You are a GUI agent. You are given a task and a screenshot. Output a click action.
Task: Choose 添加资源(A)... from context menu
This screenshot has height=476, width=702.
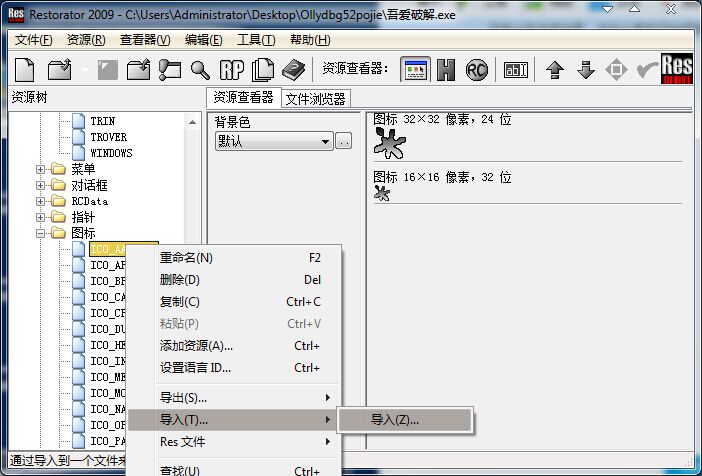click(x=235, y=346)
